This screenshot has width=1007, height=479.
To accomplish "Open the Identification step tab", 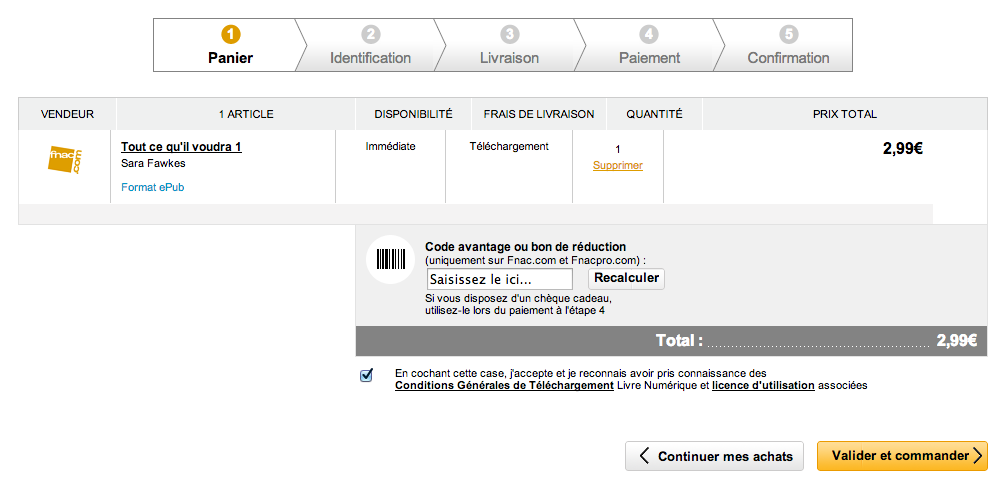I will [371, 58].
